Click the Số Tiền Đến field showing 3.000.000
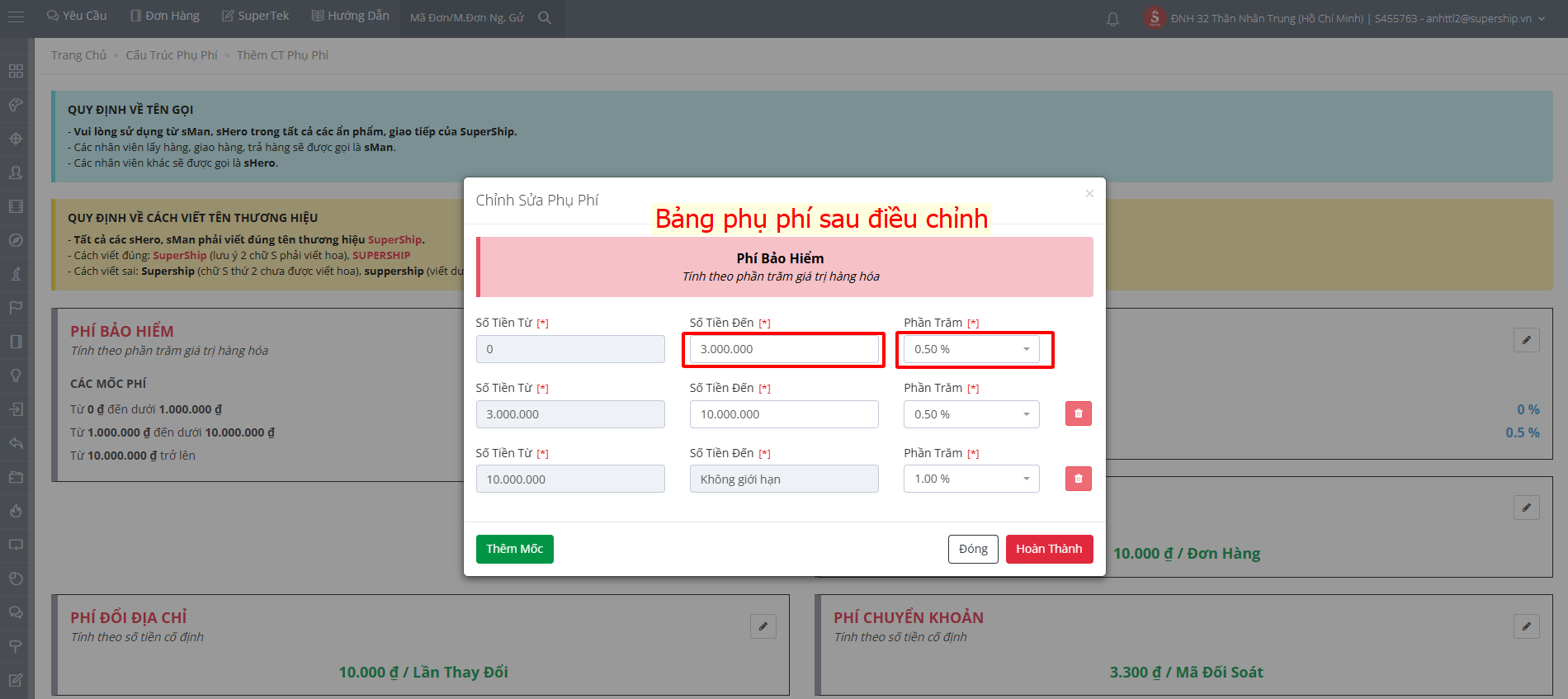1568x699 pixels. click(x=784, y=349)
